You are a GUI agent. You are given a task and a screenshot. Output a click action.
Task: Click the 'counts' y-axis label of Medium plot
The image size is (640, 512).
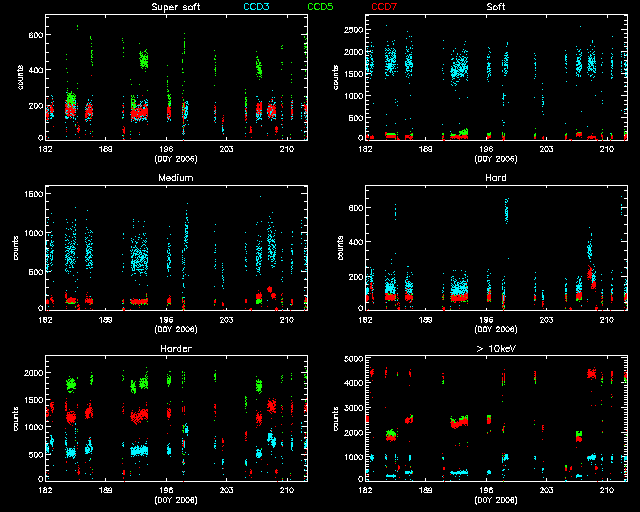pyautogui.click(x=16, y=248)
